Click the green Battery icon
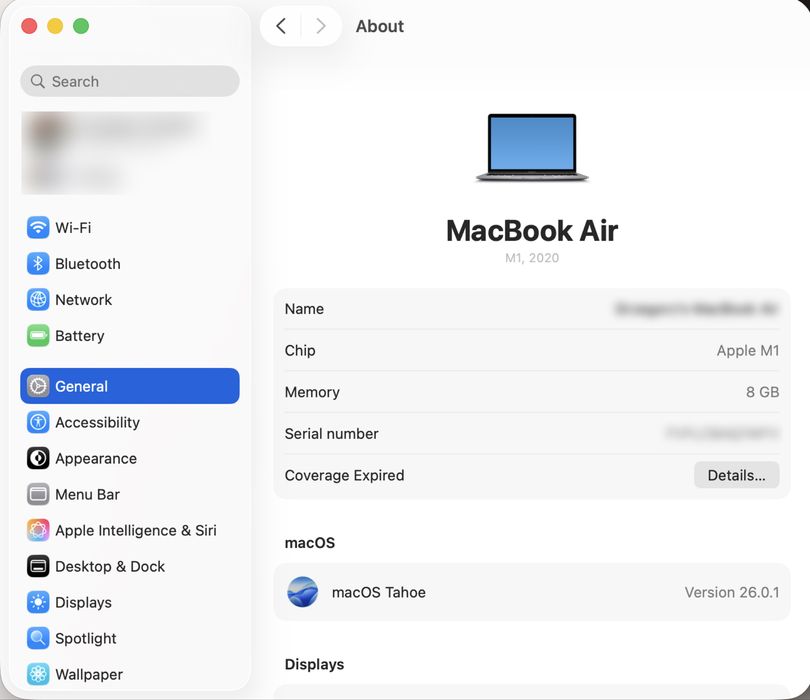 [38, 336]
